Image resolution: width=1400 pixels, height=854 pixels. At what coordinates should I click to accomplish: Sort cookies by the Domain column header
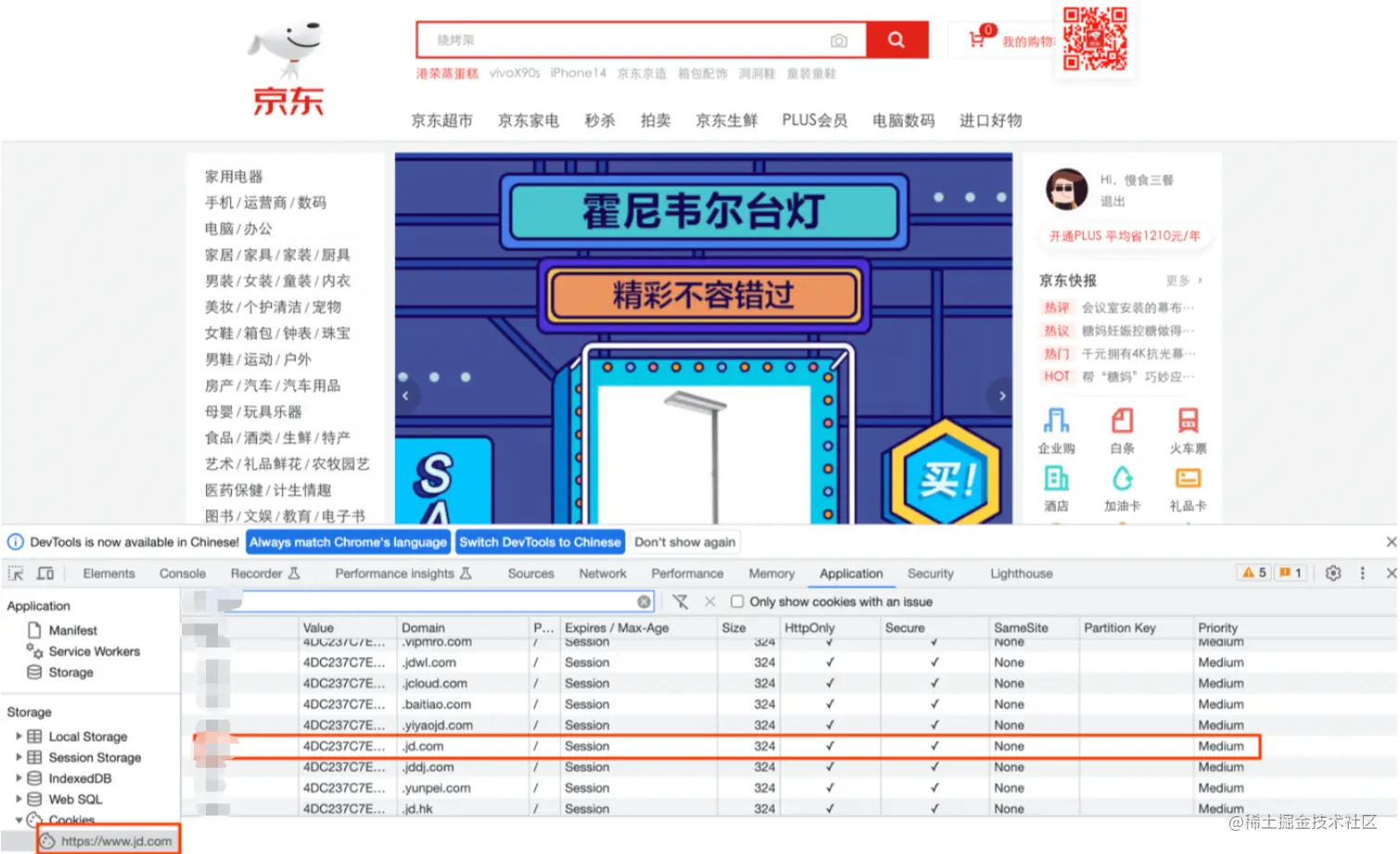point(462,628)
